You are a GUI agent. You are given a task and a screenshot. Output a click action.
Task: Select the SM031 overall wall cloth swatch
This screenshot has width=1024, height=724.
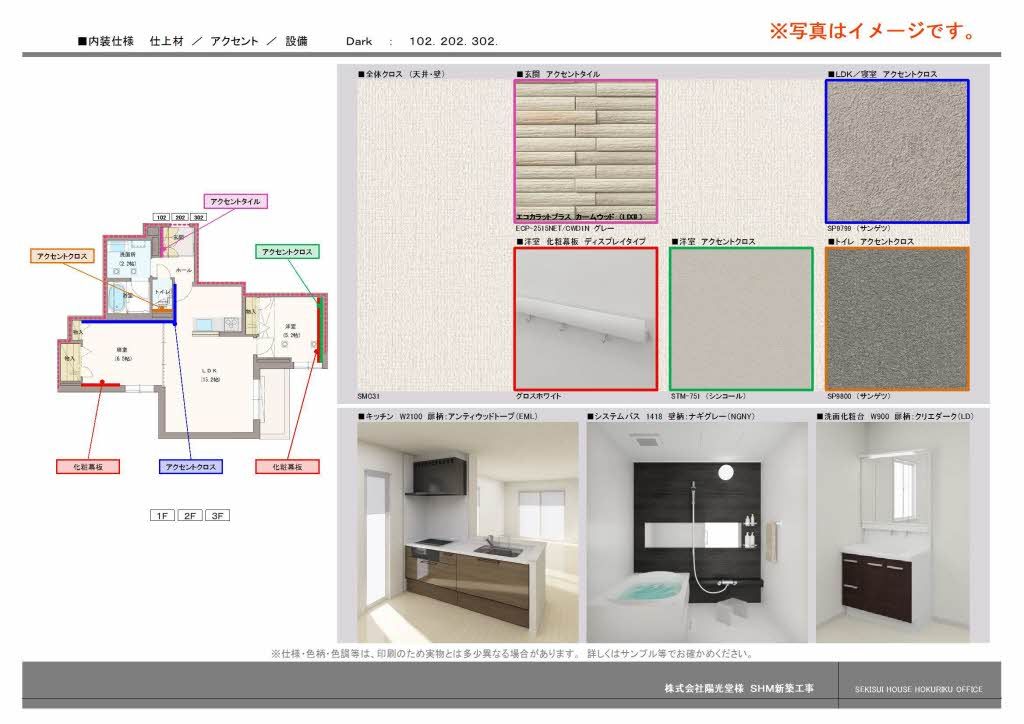coord(432,240)
